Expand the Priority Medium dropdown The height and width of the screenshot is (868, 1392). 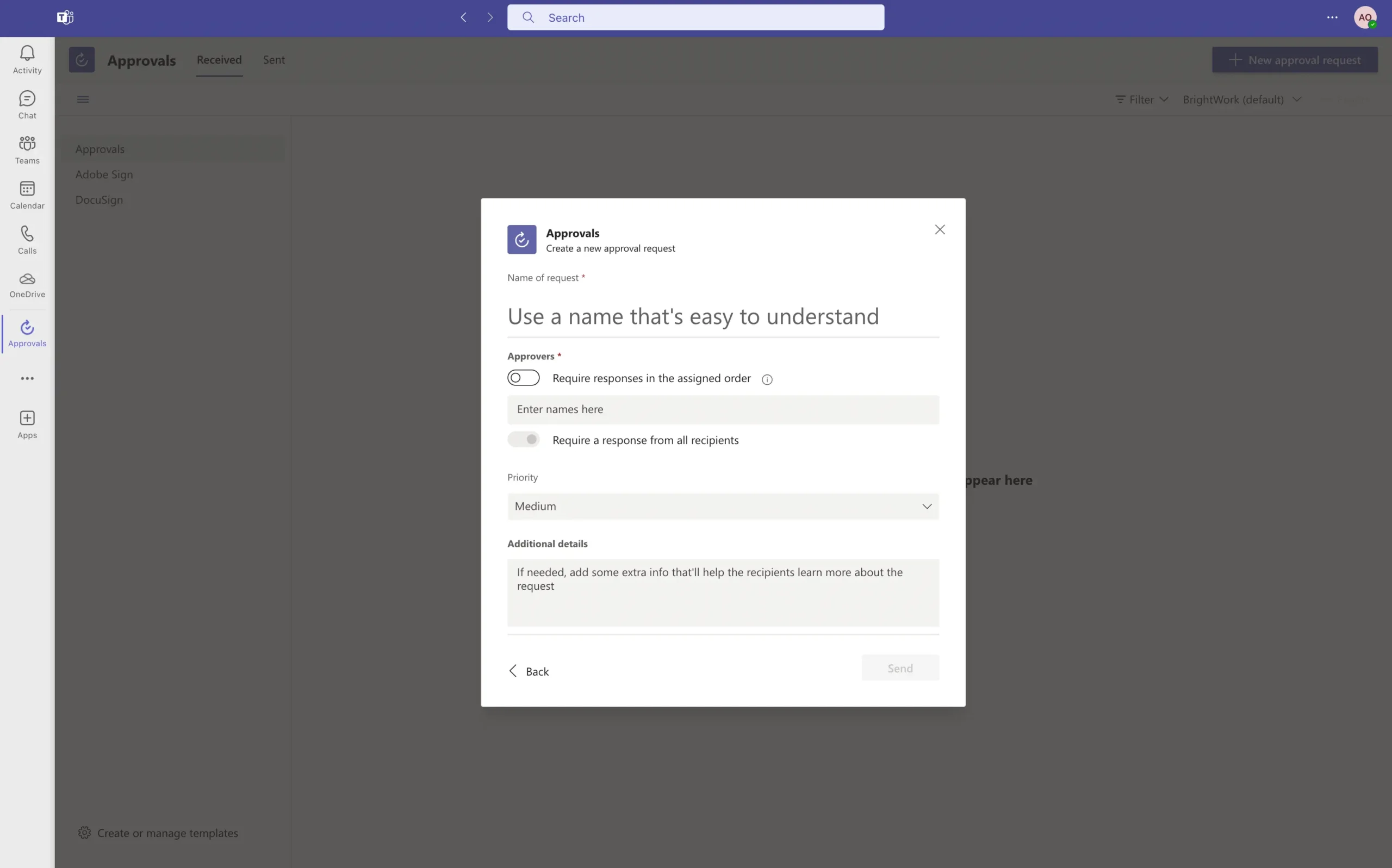pos(723,507)
